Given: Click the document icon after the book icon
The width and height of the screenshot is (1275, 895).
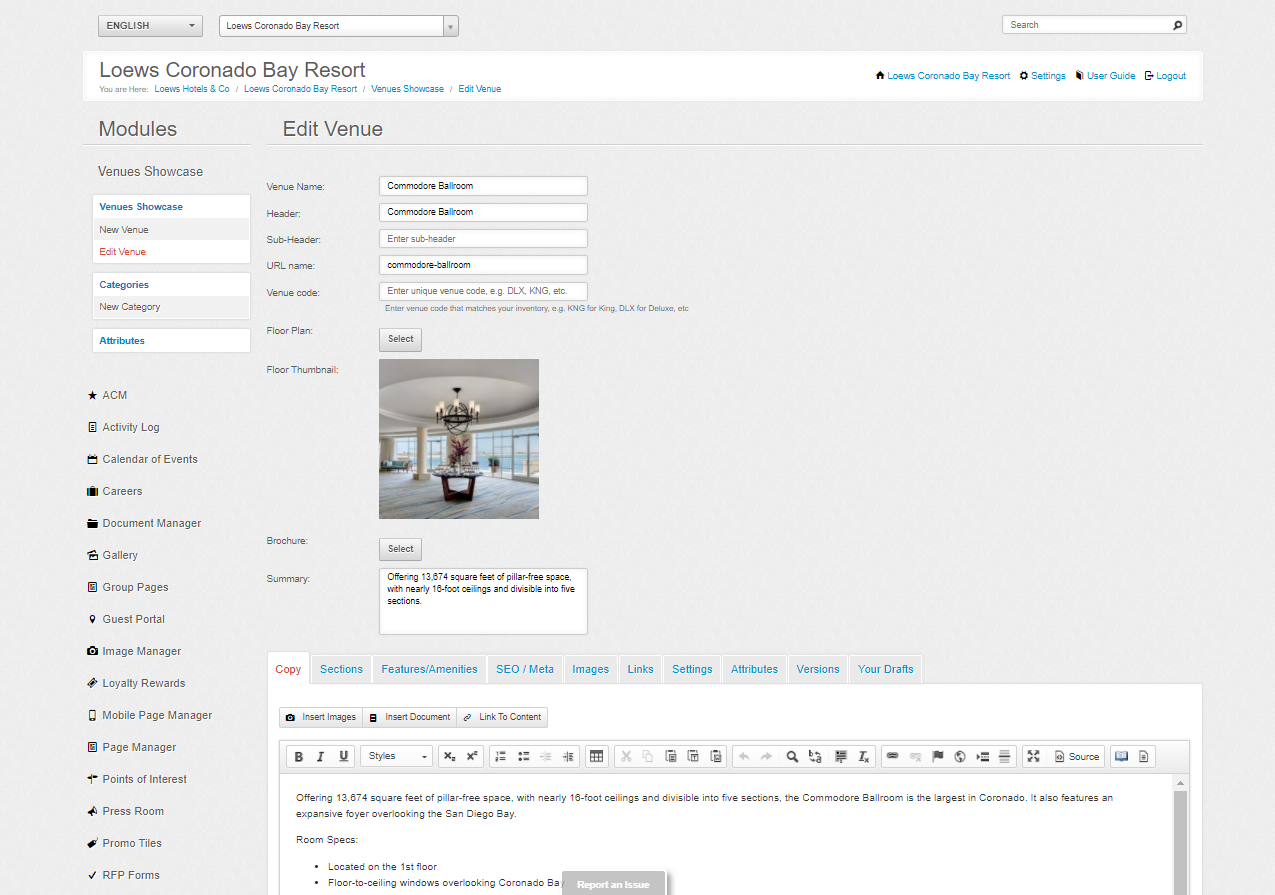Looking at the screenshot, I should [x=1144, y=757].
